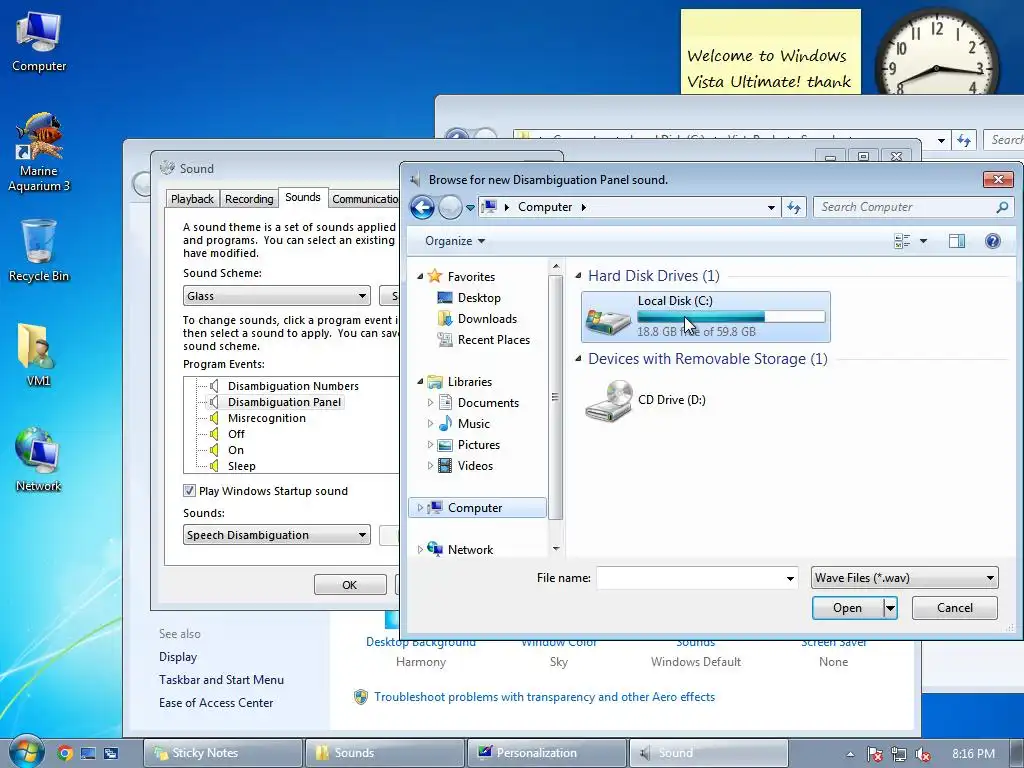The image size is (1024, 768).
Task: Click the Windows Start orb
Action: point(26,752)
